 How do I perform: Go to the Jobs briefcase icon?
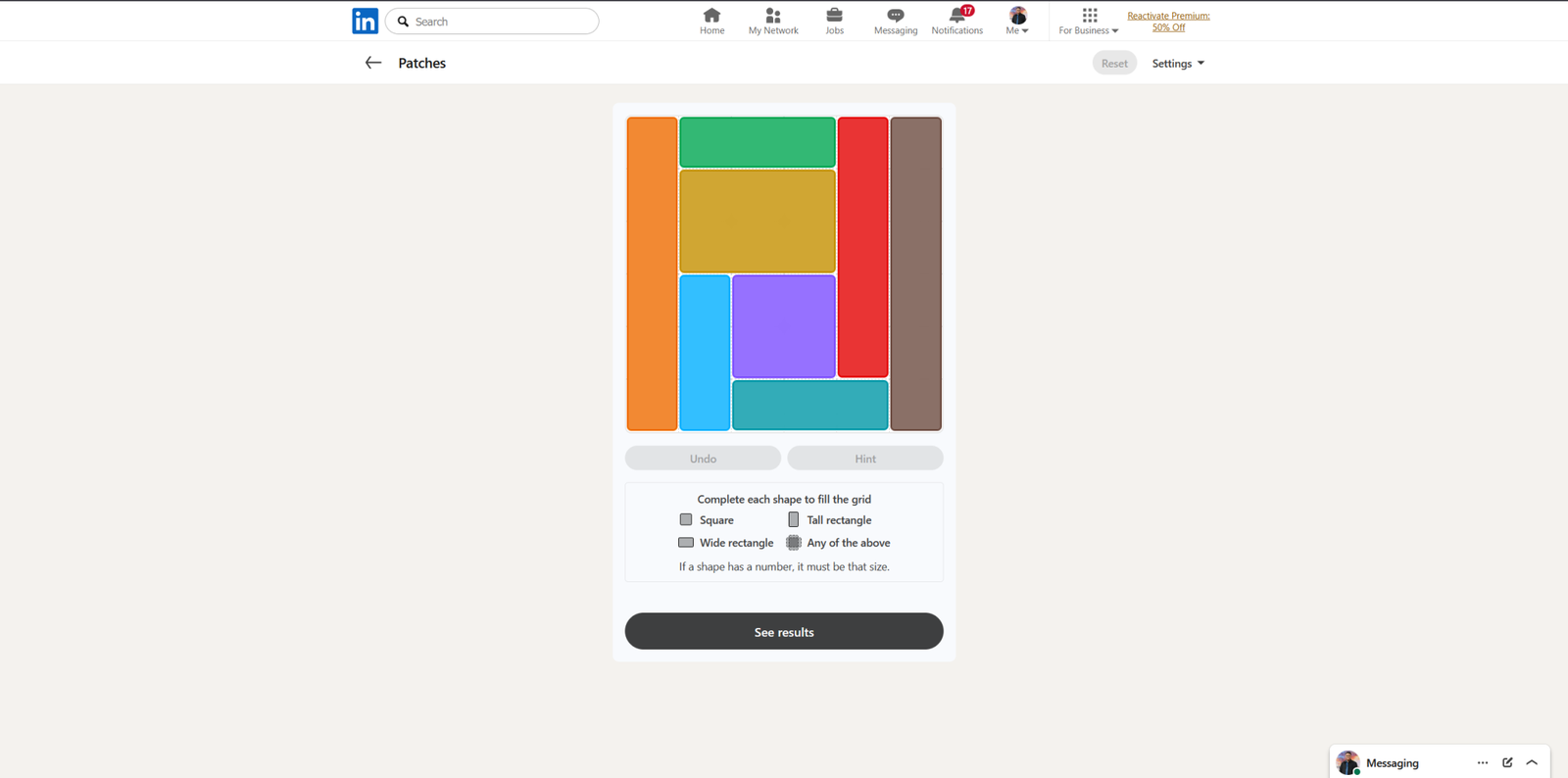coord(834,16)
